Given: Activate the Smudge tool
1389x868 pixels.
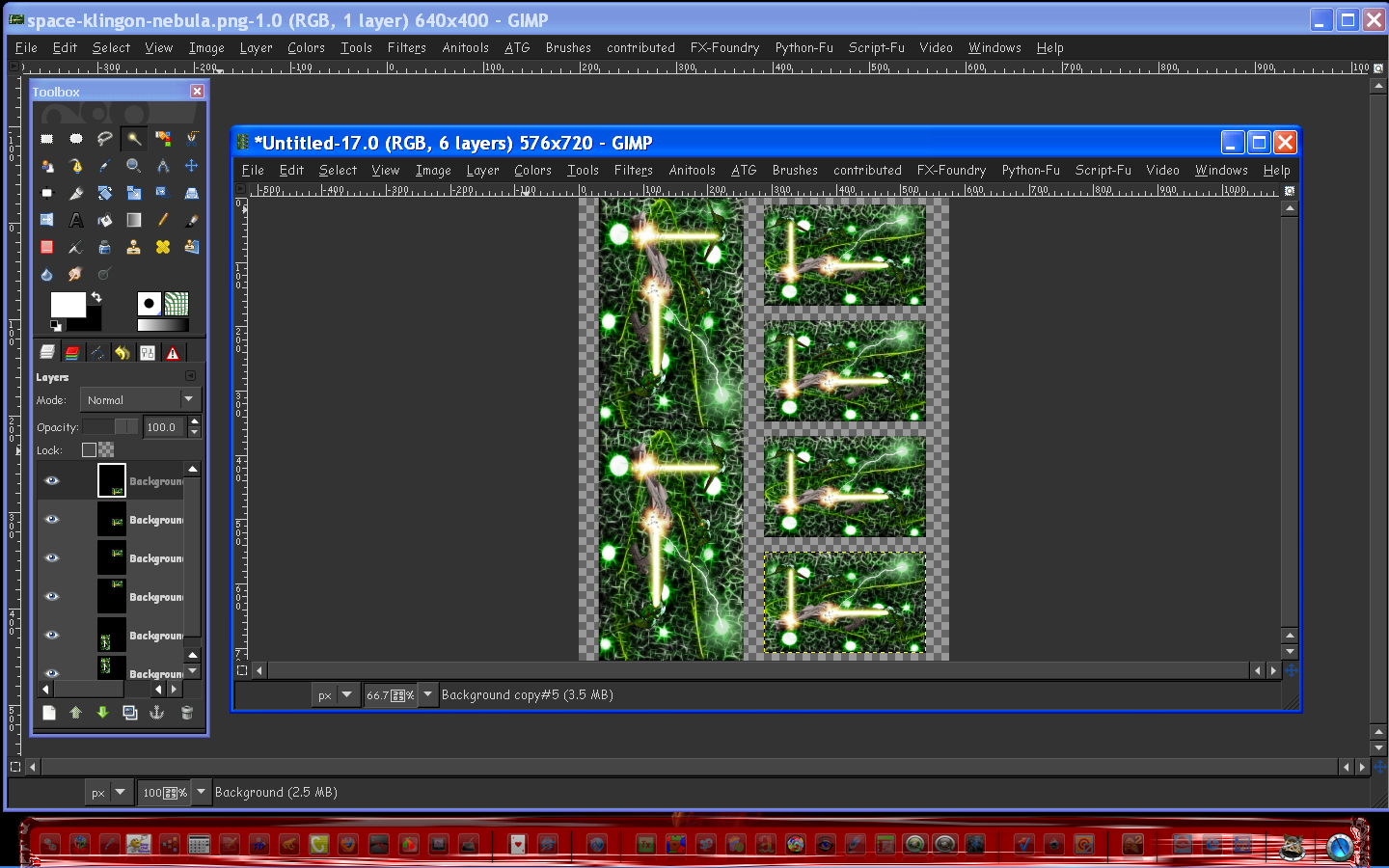Looking at the screenshot, I should pyautogui.click(x=75, y=275).
